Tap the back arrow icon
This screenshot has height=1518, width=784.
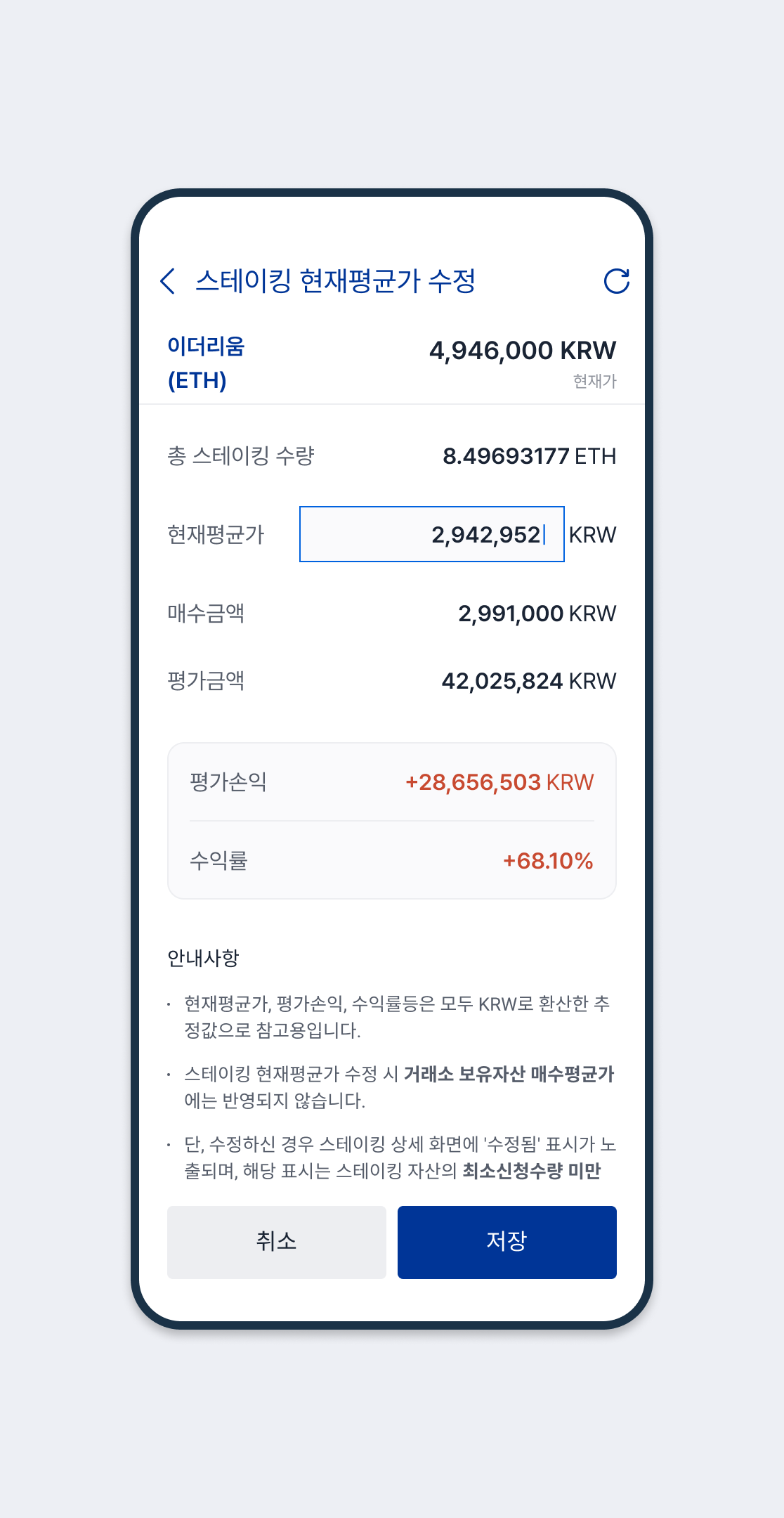167,281
